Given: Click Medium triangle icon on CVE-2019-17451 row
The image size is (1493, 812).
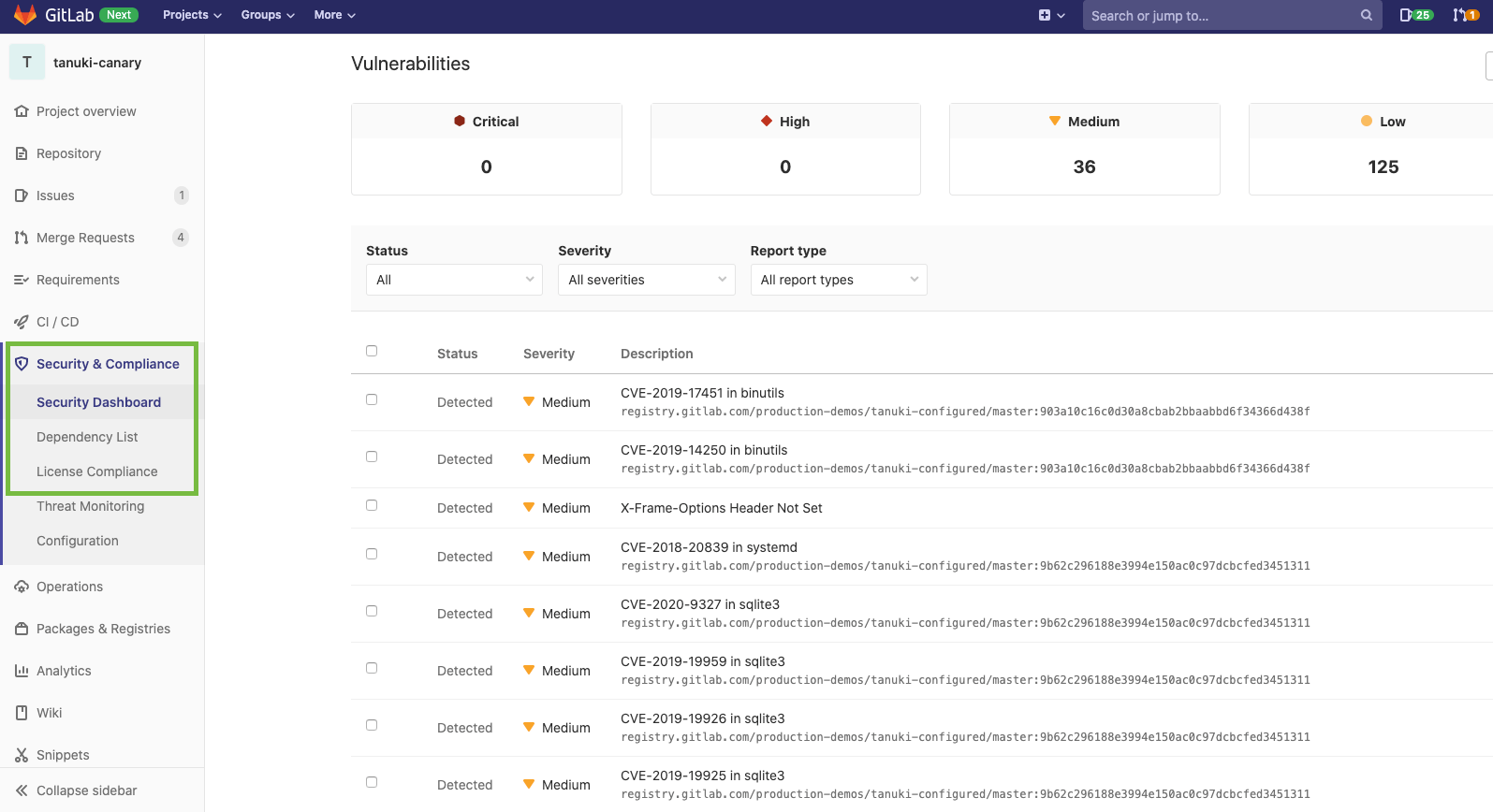Looking at the screenshot, I should (x=529, y=401).
